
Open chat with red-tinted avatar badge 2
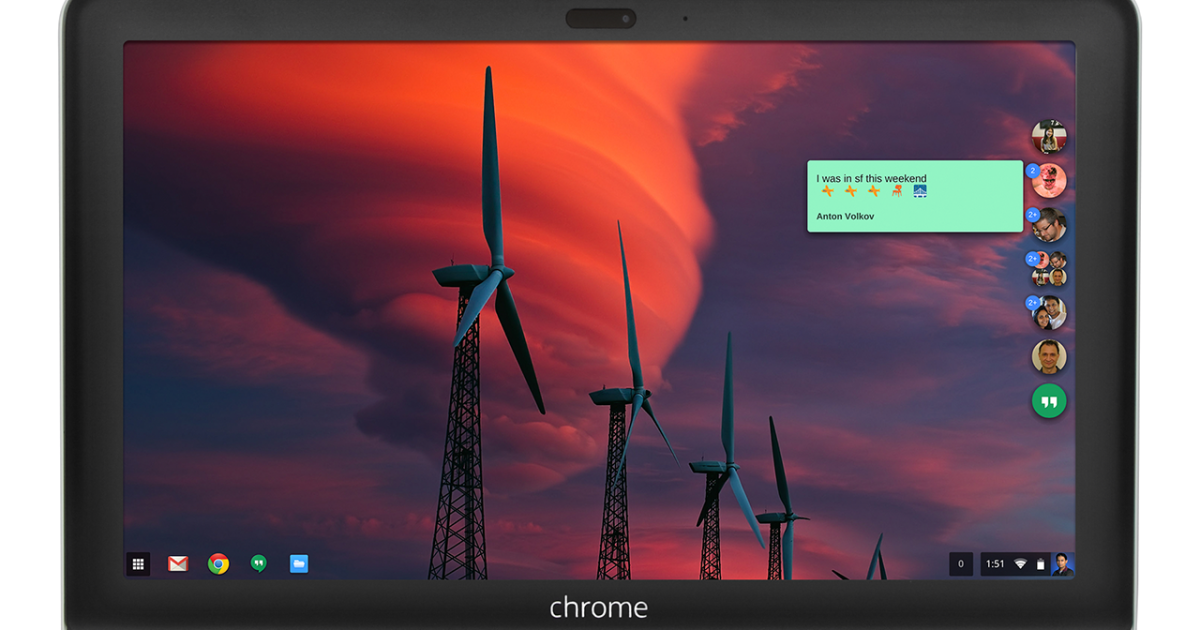[1049, 181]
